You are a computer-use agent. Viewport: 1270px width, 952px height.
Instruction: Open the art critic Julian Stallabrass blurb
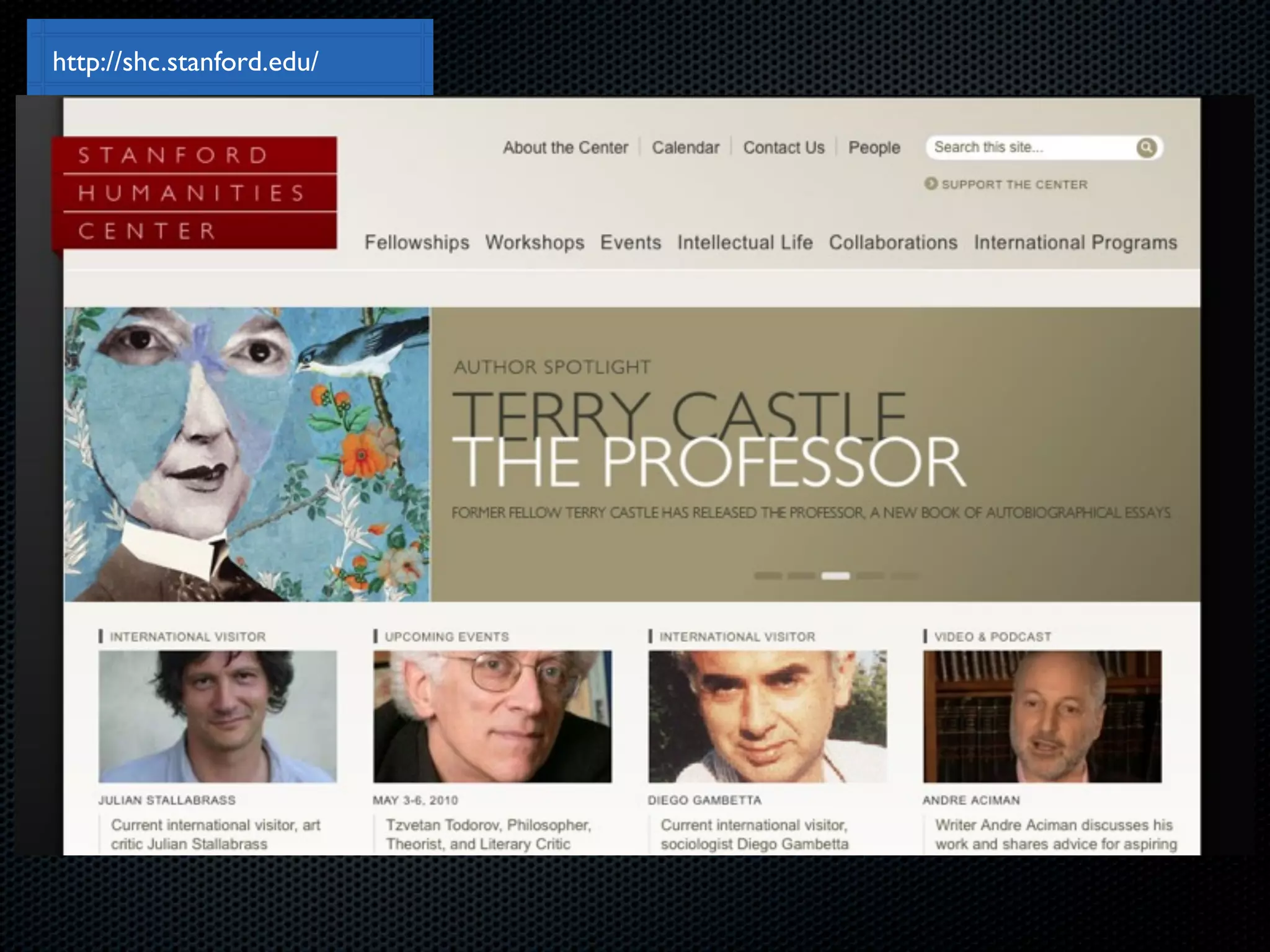coord(216,834)
